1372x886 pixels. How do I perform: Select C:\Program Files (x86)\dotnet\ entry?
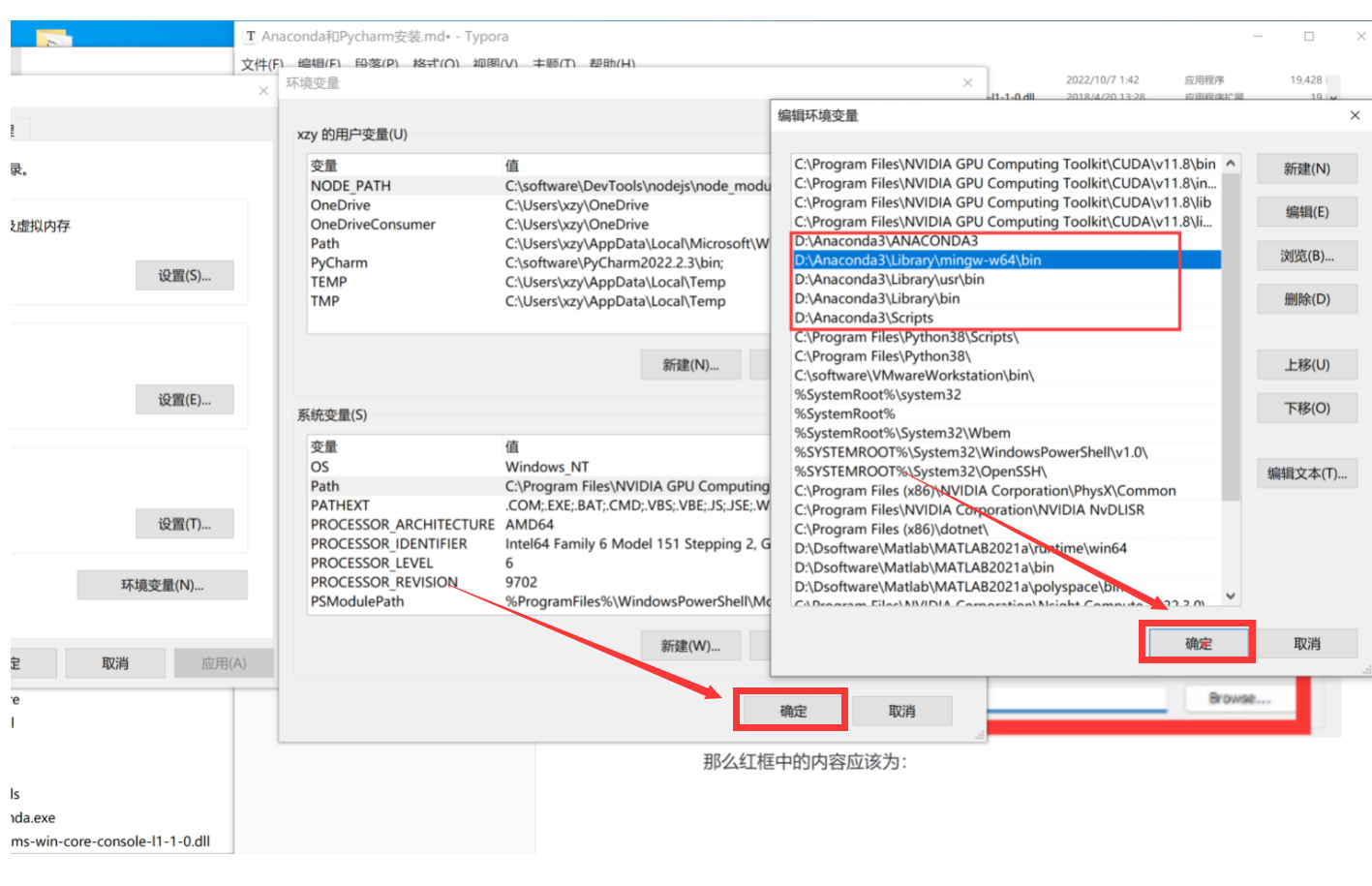coord(1006,530)
